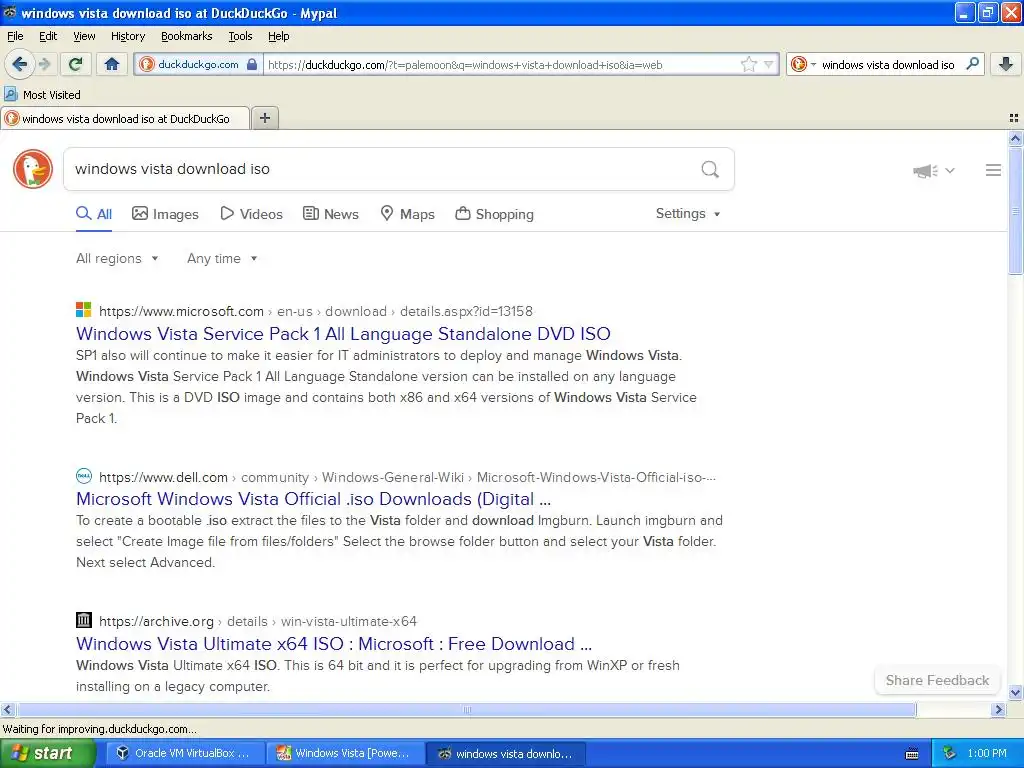
Task: Submit search with DuckDuckGo magnifier icon
Action: click(710, 169)
